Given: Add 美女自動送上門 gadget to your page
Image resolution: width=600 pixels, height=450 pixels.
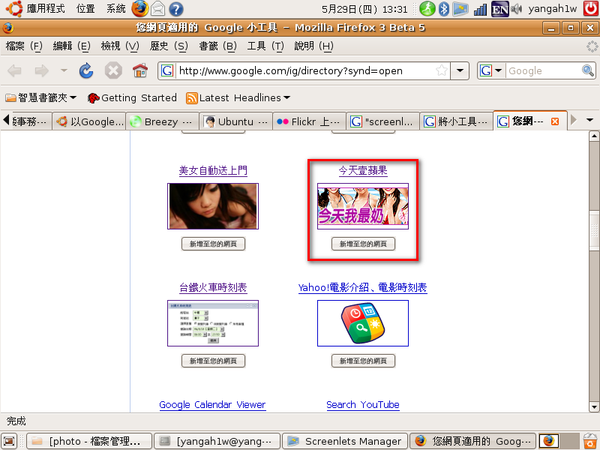Looking at the screenshot, I should pos(213,244).
